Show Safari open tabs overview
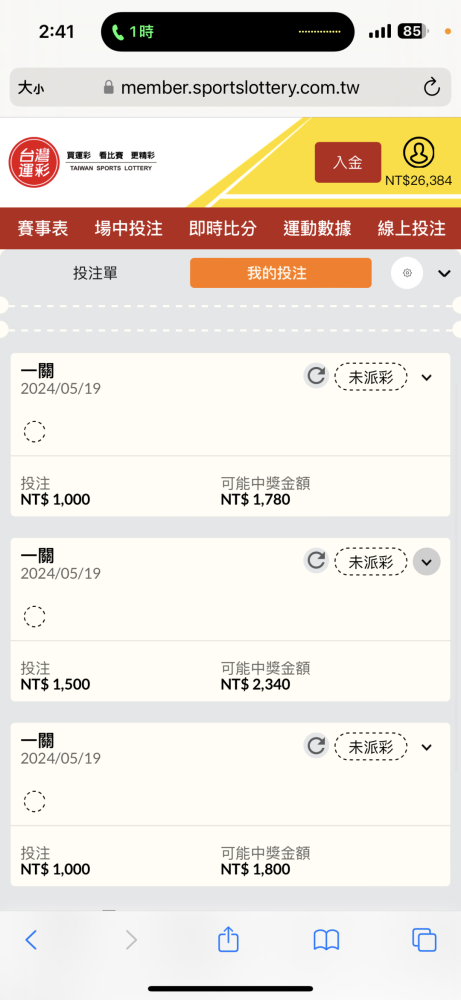461x1000 pixels. (424, 940)
